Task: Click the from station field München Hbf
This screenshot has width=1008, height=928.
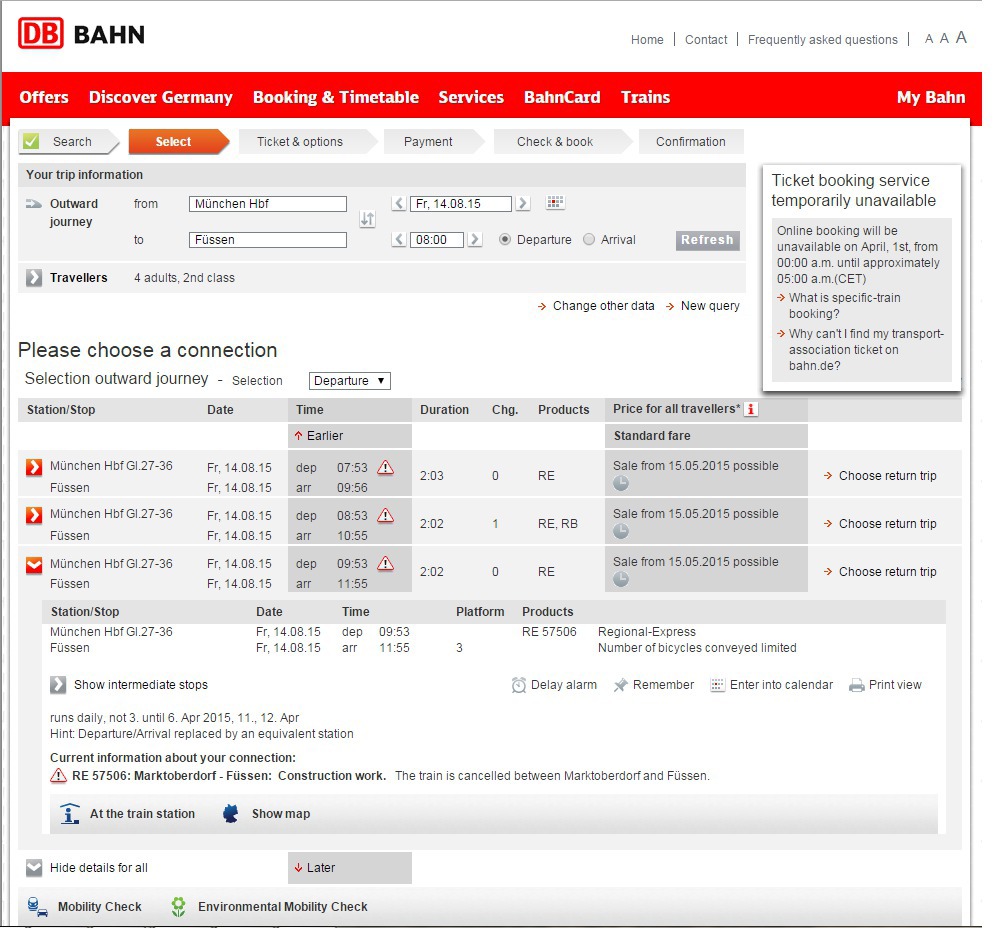Action: coord(267,204)
